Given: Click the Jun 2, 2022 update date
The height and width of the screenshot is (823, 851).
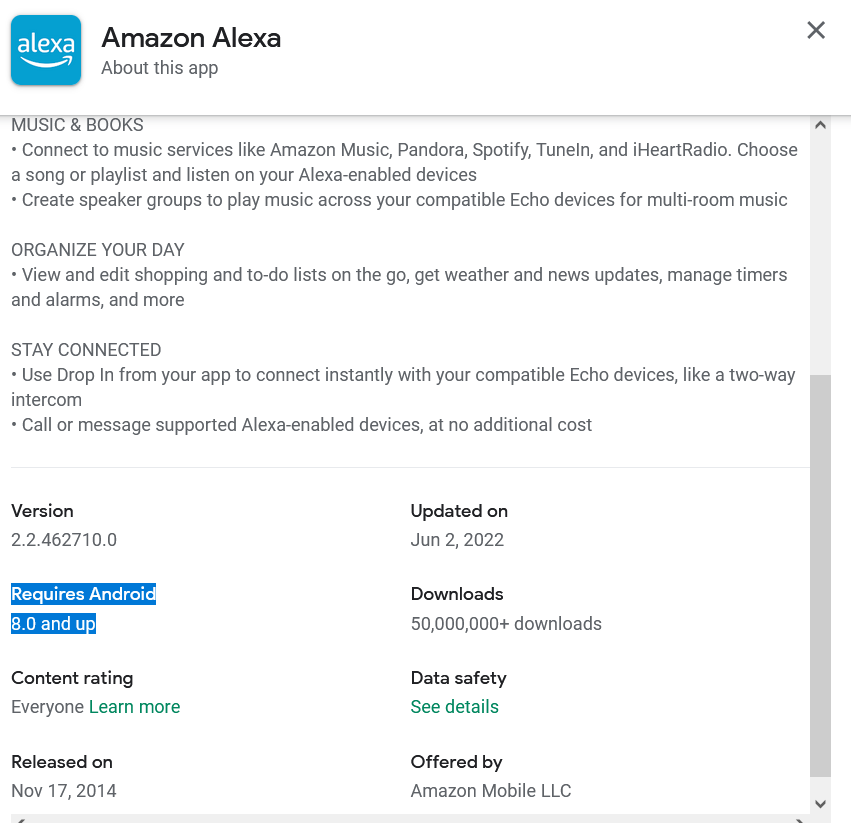Looking at the screenshot, I should [x=457, y=540].
